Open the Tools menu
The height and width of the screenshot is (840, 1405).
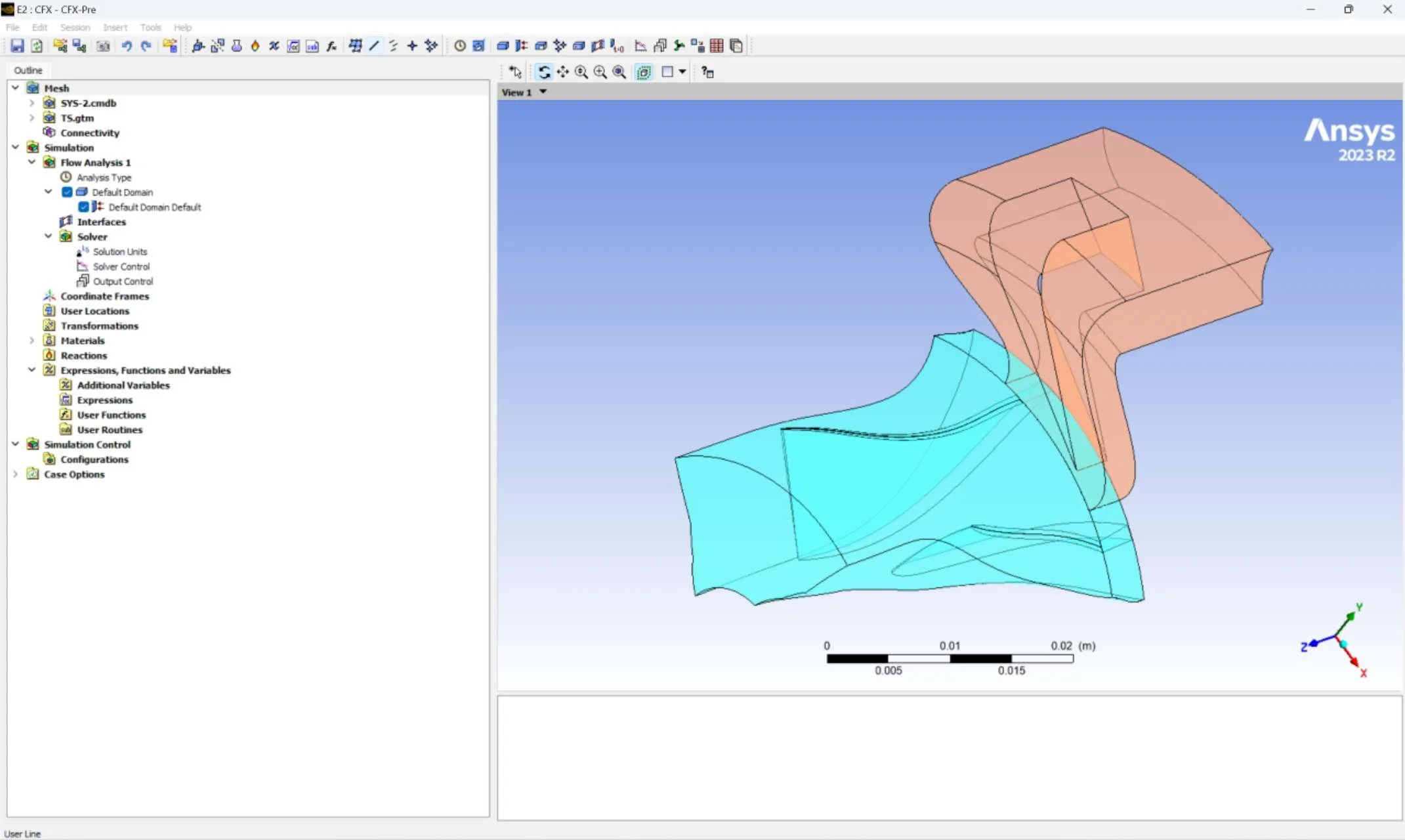150,28
